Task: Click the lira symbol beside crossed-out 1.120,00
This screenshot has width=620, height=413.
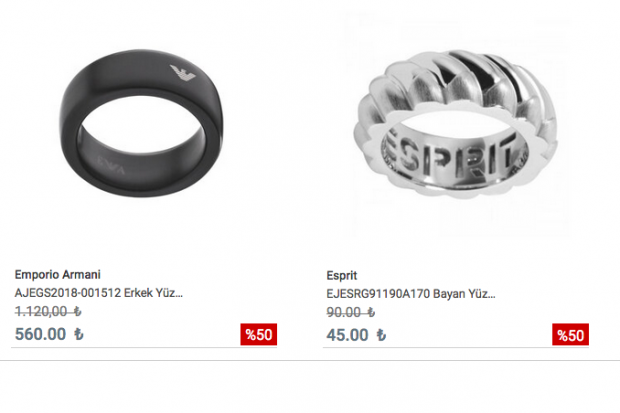Action: pyautogui.click(x=78, y=312)
